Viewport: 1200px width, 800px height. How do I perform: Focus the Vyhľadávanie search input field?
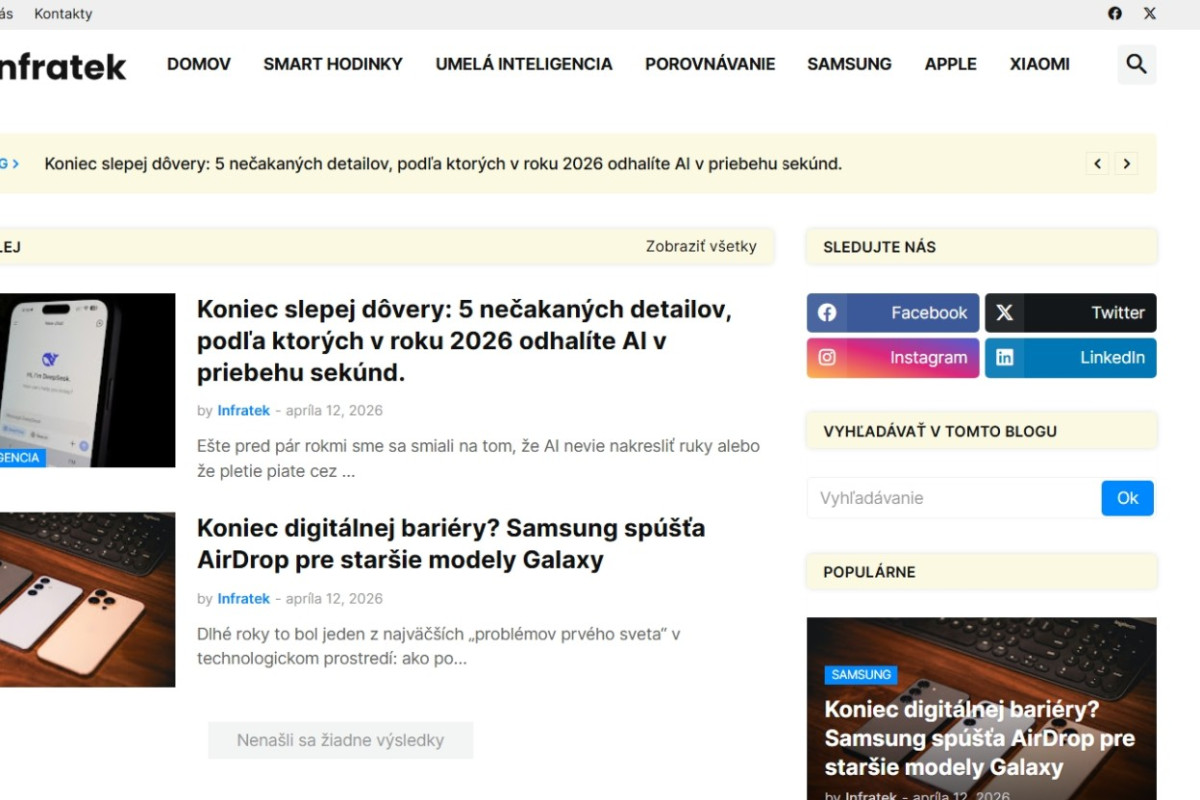[953, 498]
